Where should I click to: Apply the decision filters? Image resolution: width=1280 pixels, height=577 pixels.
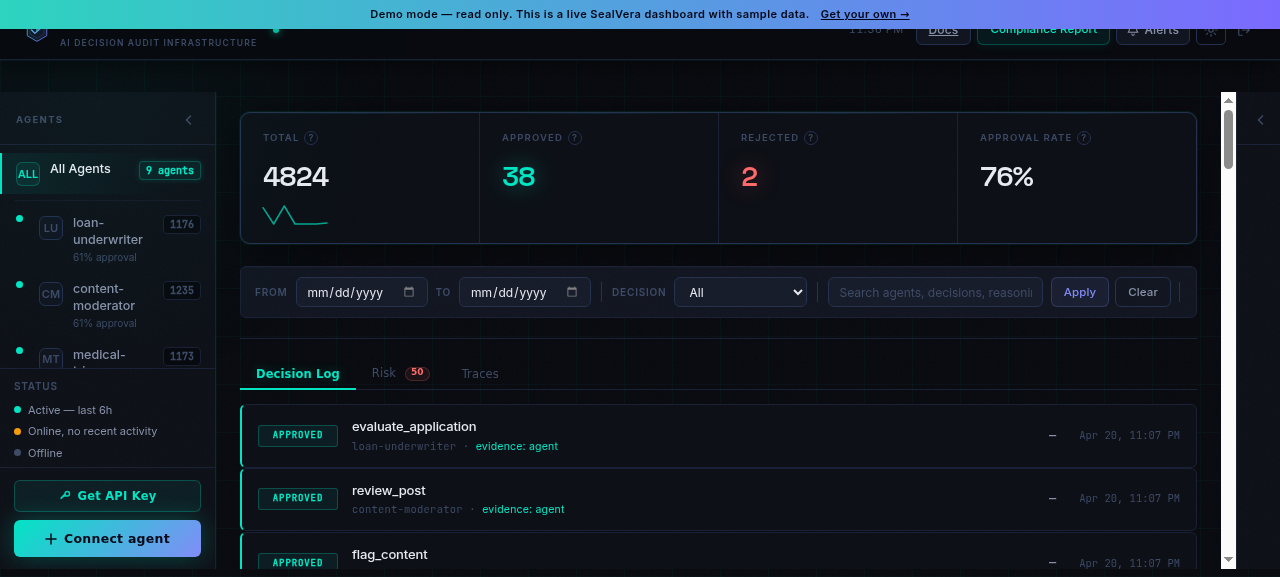(x=1080, y=292)
